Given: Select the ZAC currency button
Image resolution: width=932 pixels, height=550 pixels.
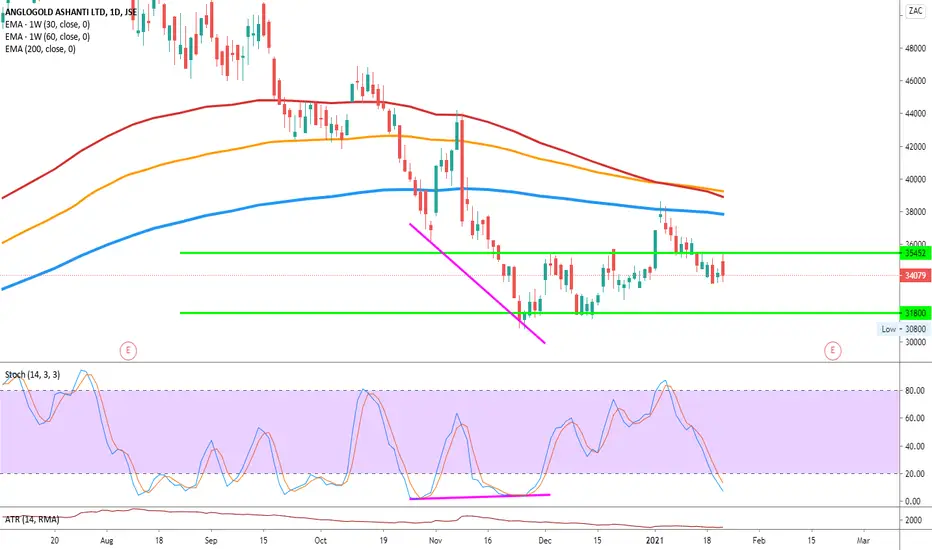Looking at the screenshot, I should 915,11.
